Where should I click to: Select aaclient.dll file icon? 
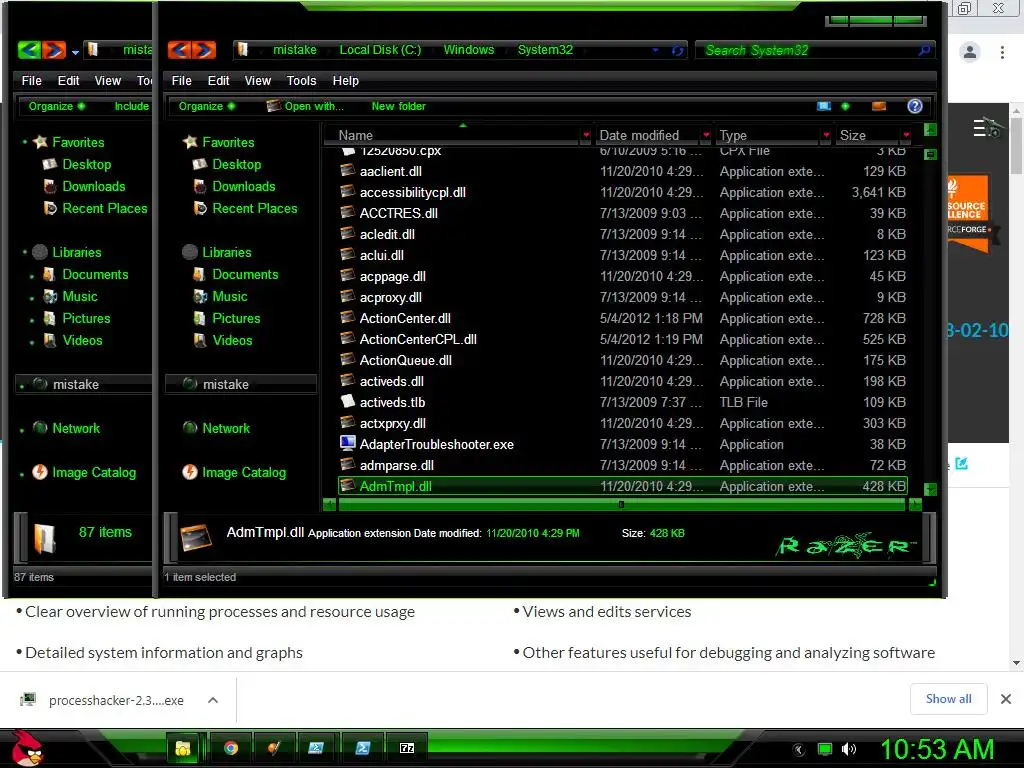pos(348,171)
